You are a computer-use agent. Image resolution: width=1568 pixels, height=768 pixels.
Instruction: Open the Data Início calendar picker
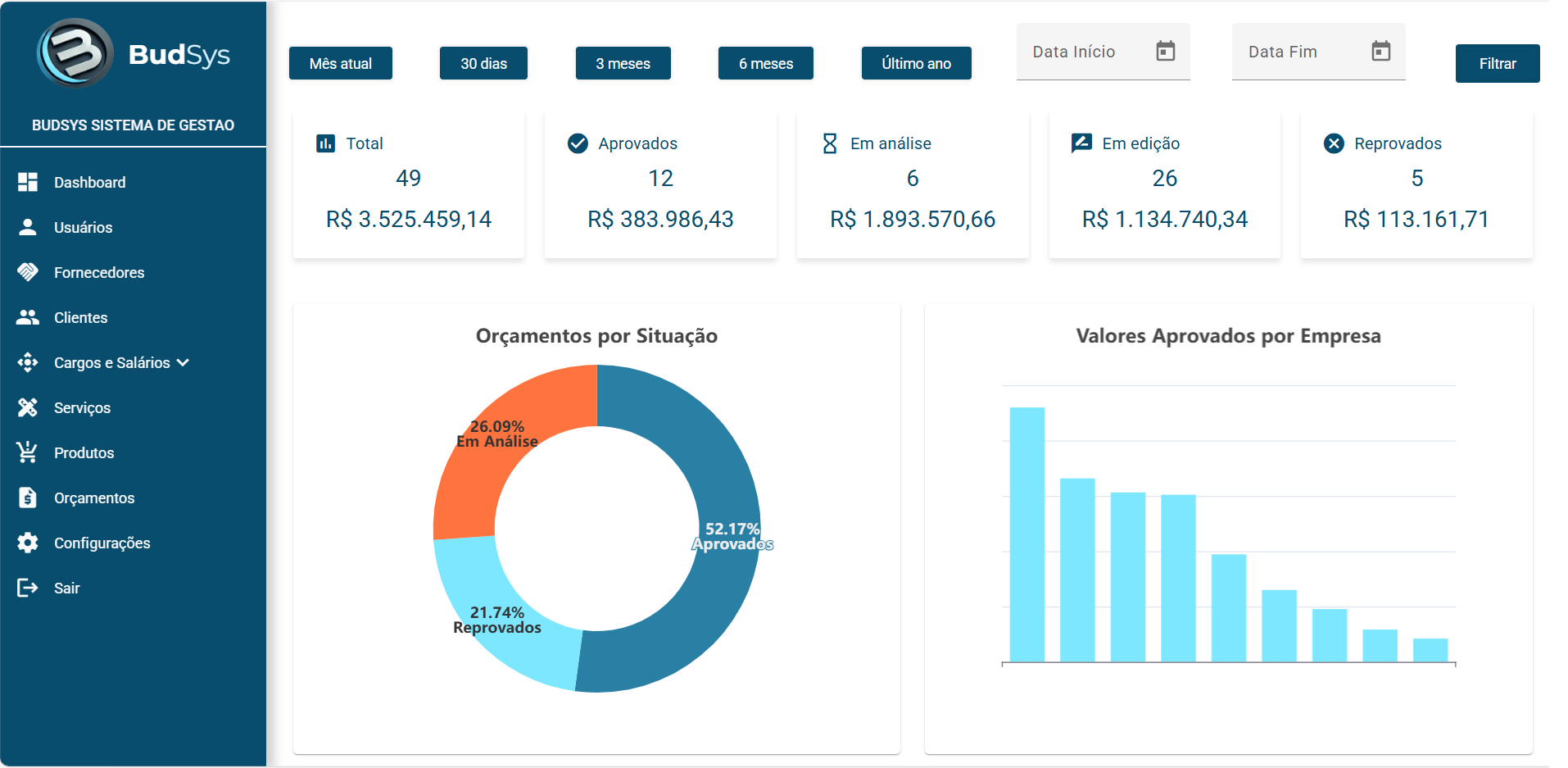[x=1165, y=52]
